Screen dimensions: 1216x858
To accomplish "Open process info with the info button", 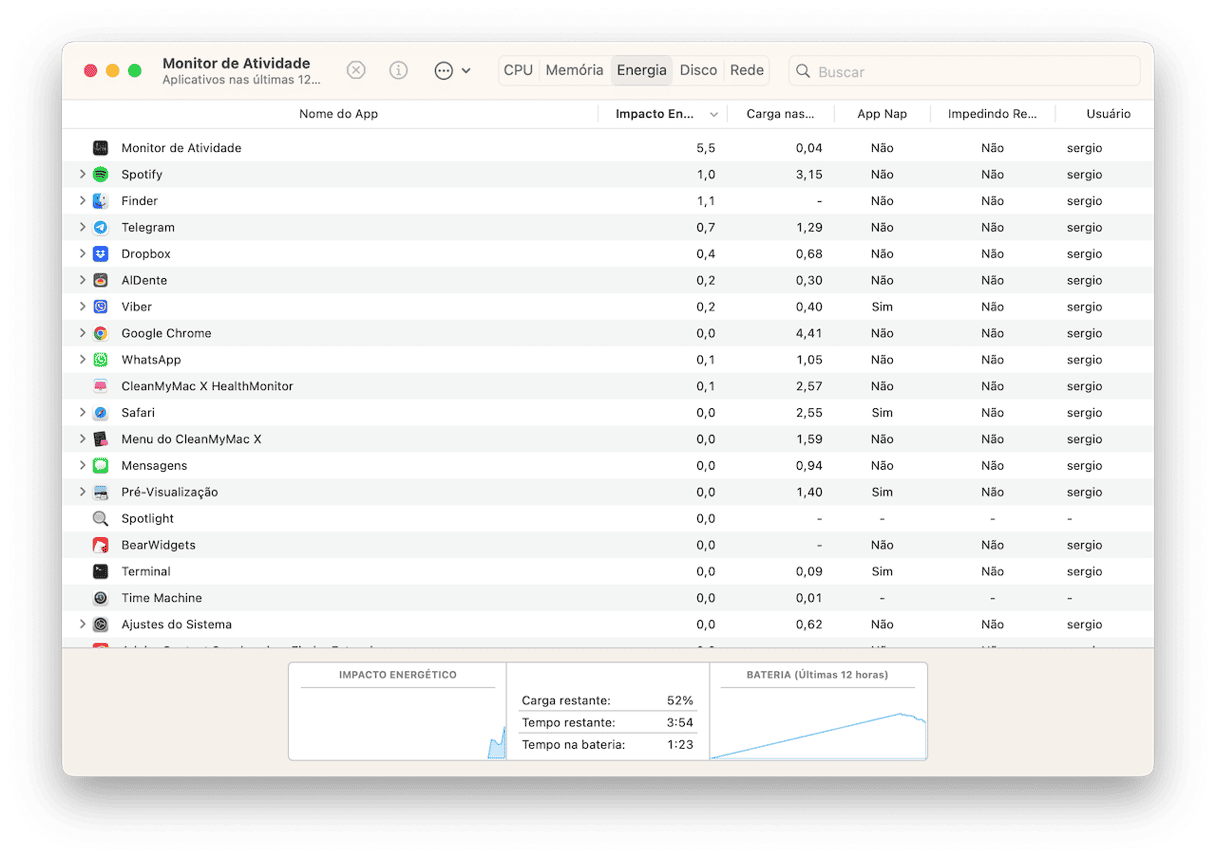I will [398, 70].
